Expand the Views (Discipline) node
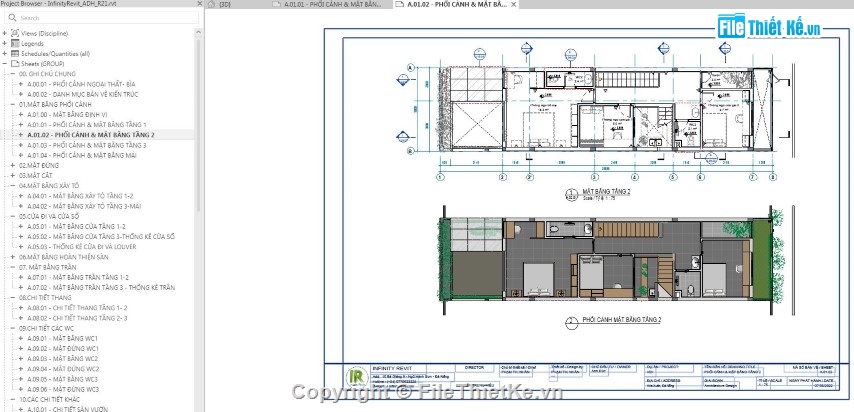This screenshot has height=412, width=854. [x=5, y=33]
